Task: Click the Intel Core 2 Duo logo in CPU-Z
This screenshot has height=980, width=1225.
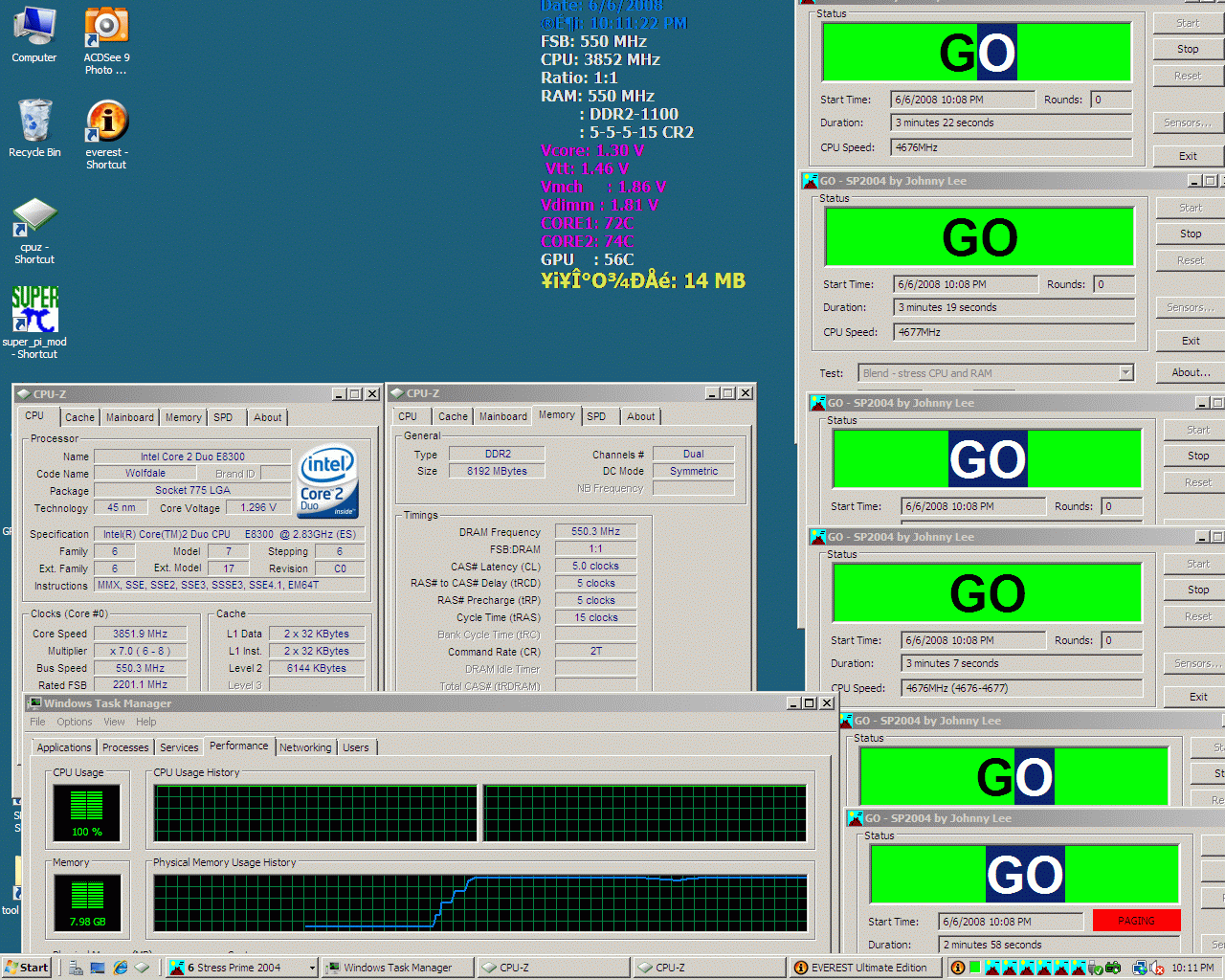Action: pyautogui.click(x=328, y=481)
